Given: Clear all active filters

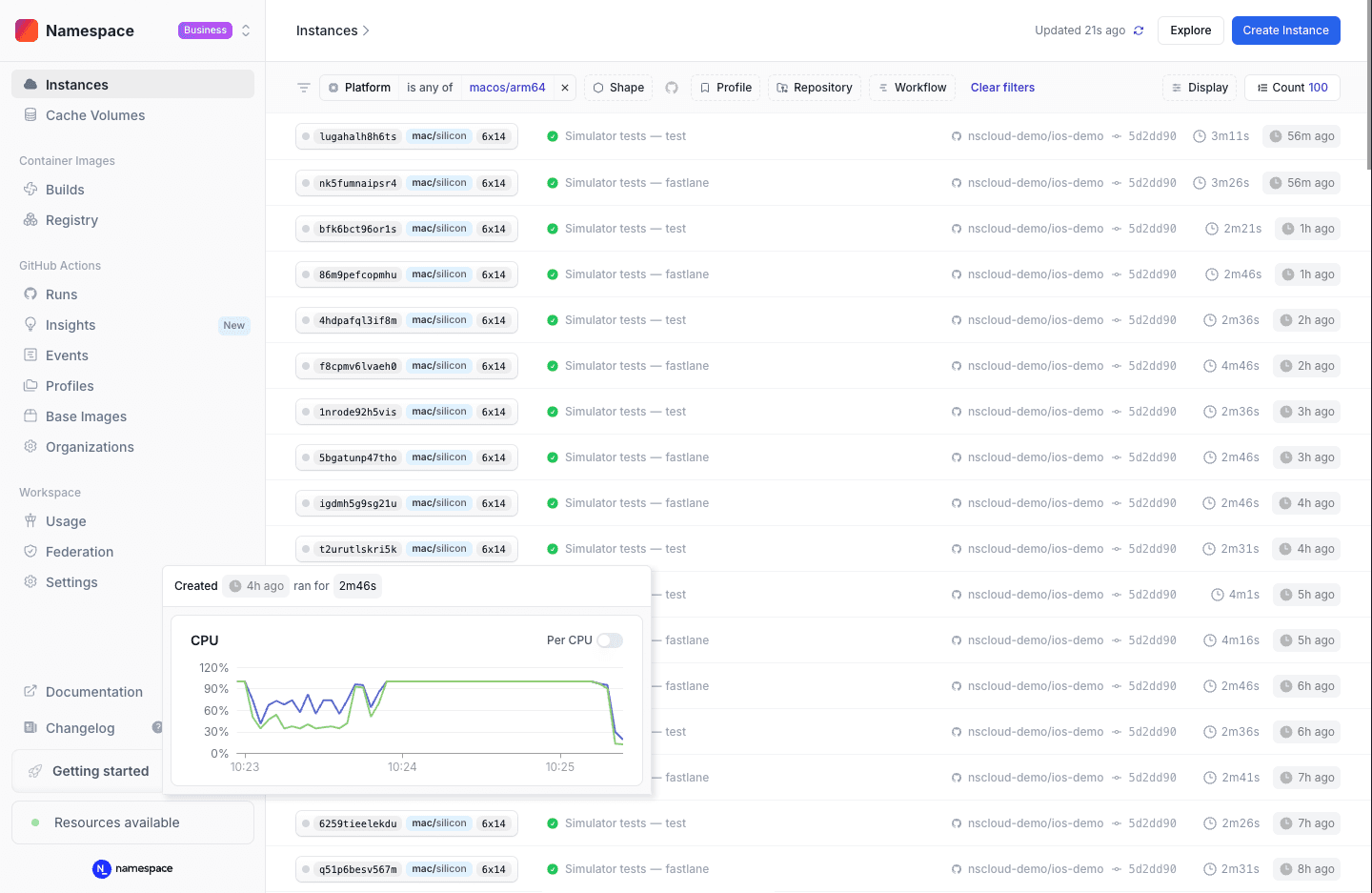Looking at the screenshot, I should (x=1002, y=87).
